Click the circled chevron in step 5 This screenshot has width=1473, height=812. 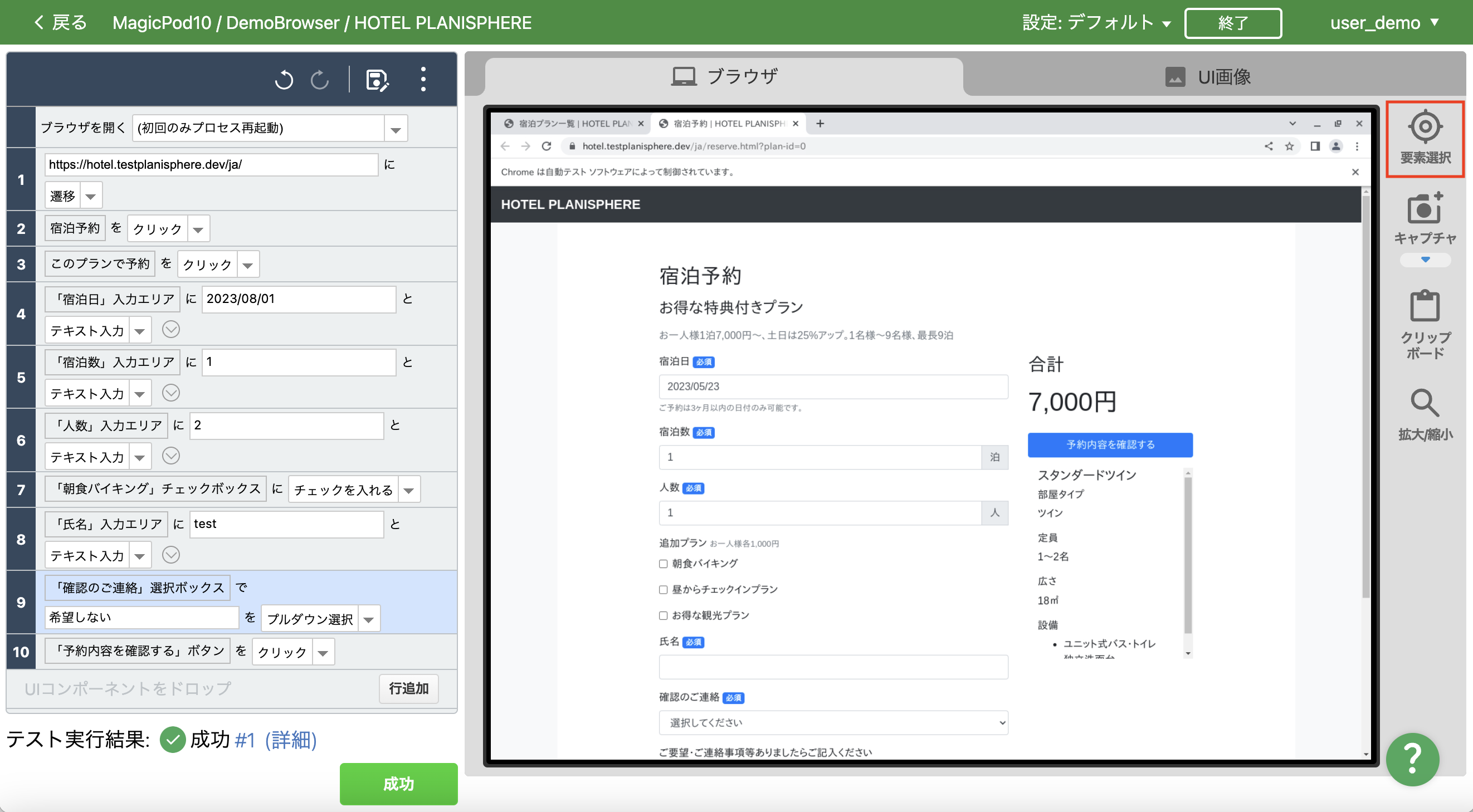coord(171,393)
